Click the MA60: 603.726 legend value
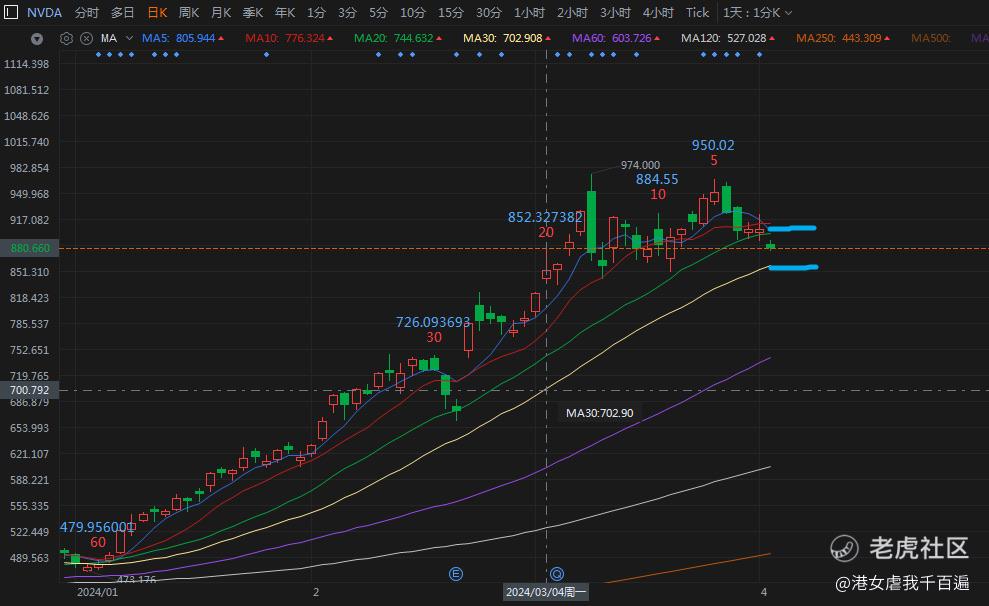989x606 pixels. (616, 38)
